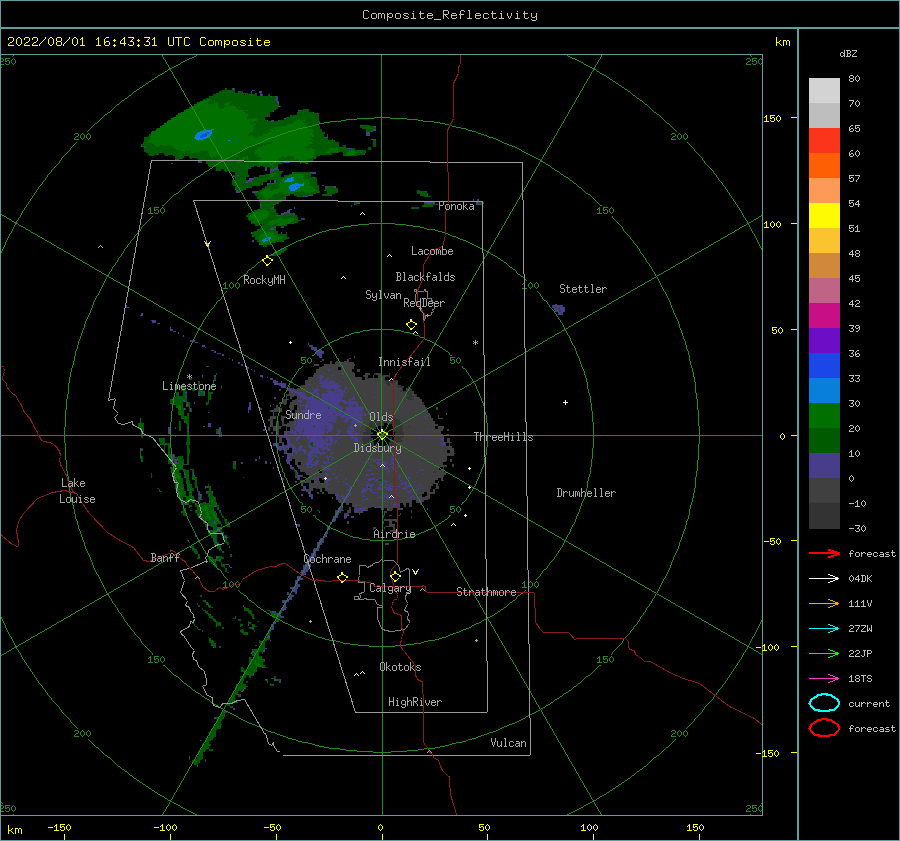Click the Olds label
The width and height of the screenshot is (900, 841).
click(381, 417)
